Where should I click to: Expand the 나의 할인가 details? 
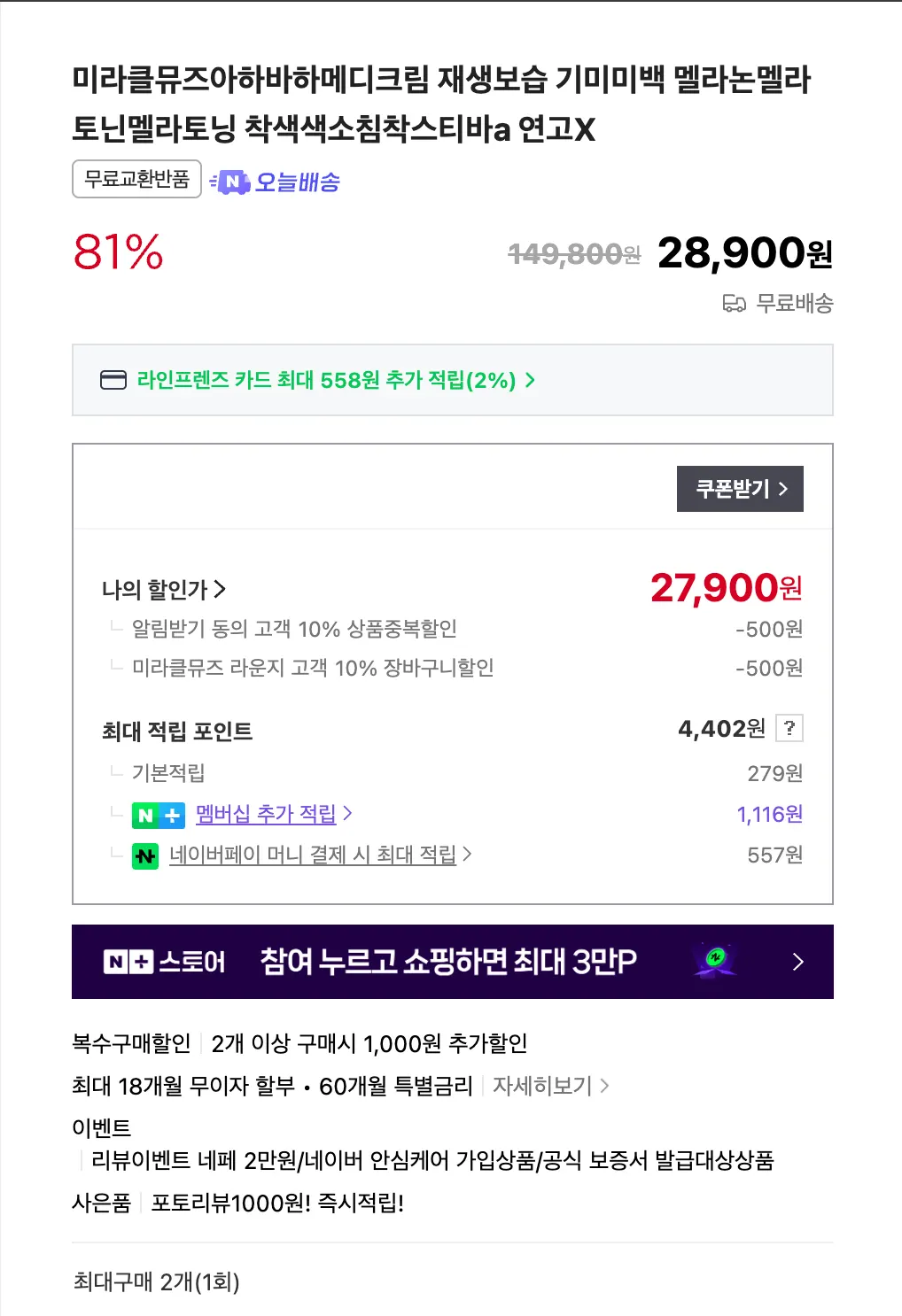[x=164, y=589]
